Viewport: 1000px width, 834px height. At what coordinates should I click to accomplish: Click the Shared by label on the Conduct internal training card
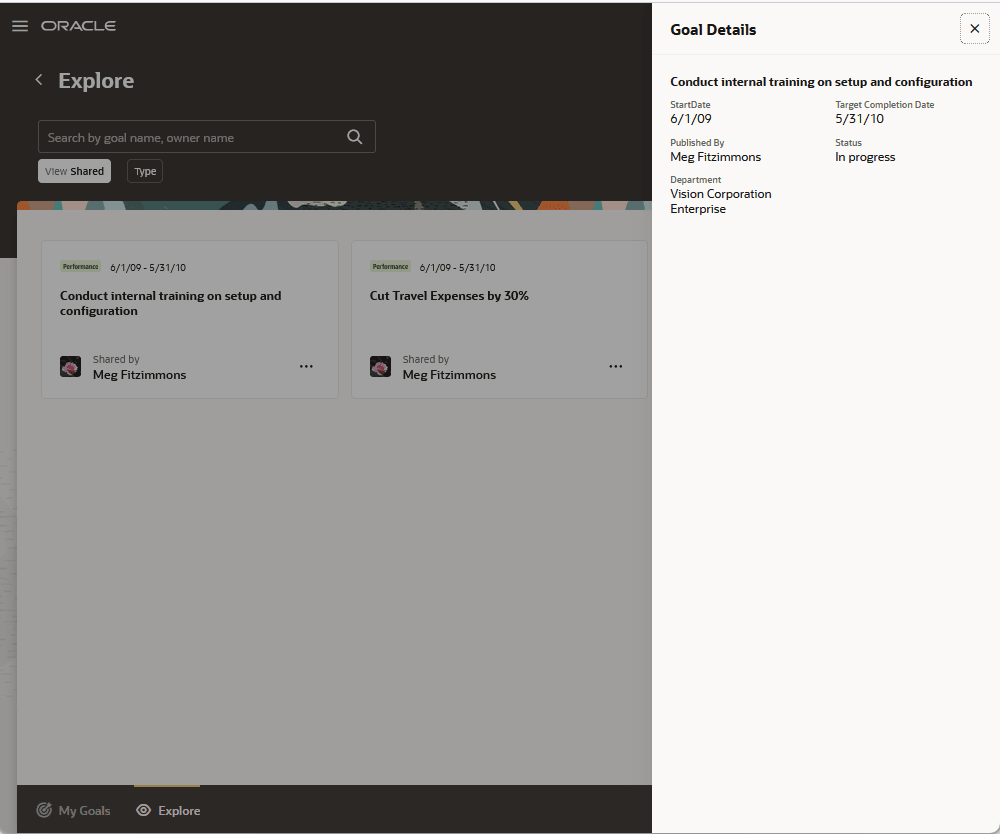pos(116,359)
